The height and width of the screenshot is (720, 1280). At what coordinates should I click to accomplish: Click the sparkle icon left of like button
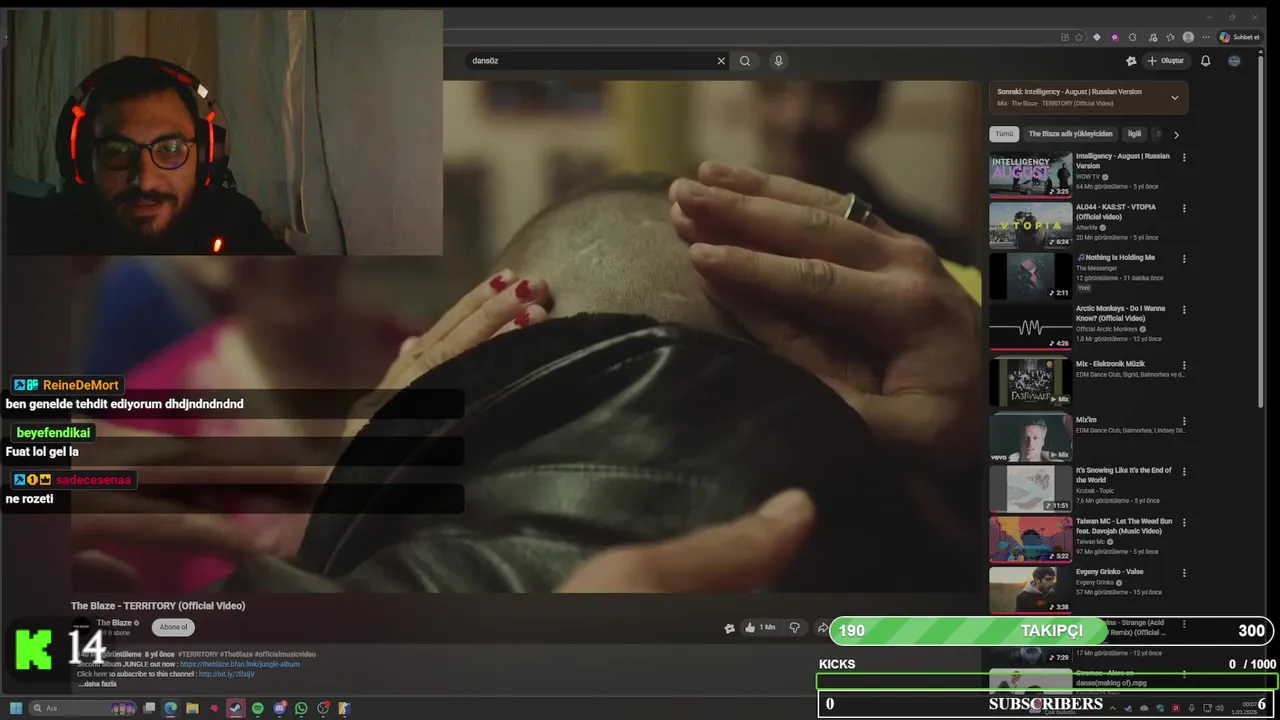tap(729, 628)
